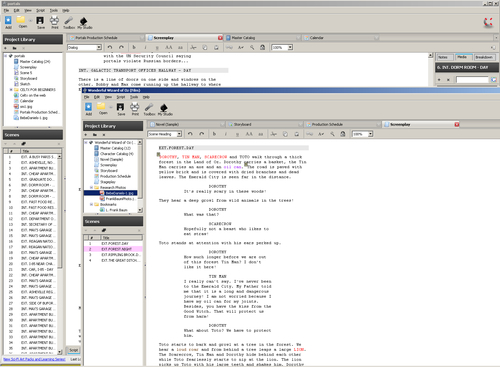The height and width of the screenshot is (367, 500).
Task: Click Print icon in portals window toolbar
Action: coord(54,21)
